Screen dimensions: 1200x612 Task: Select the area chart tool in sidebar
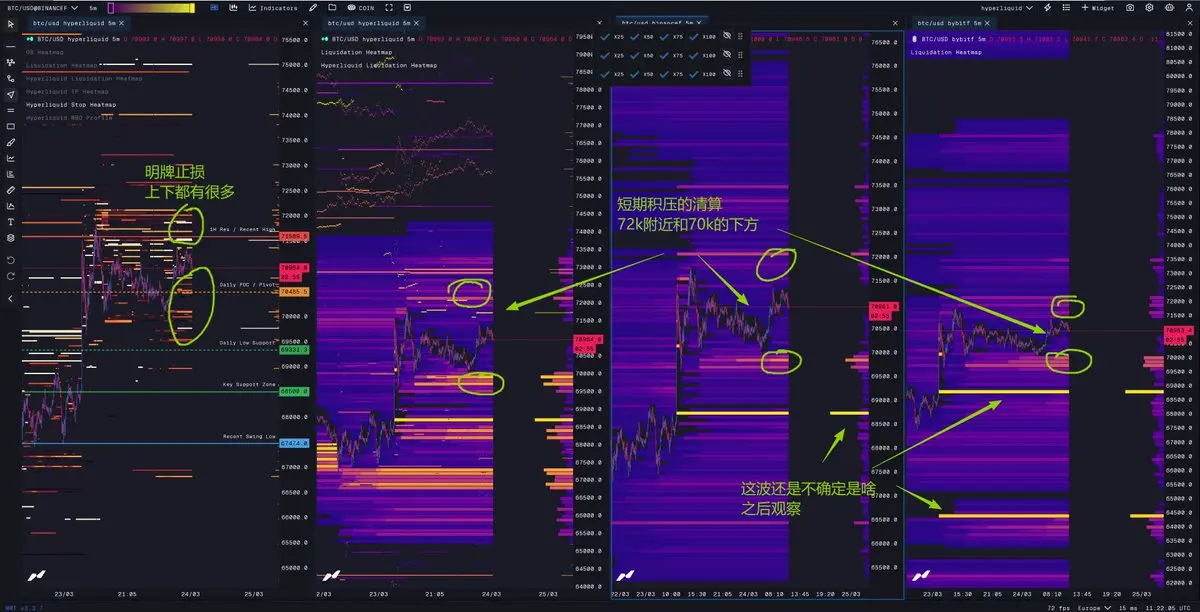[x=11, y=206]
